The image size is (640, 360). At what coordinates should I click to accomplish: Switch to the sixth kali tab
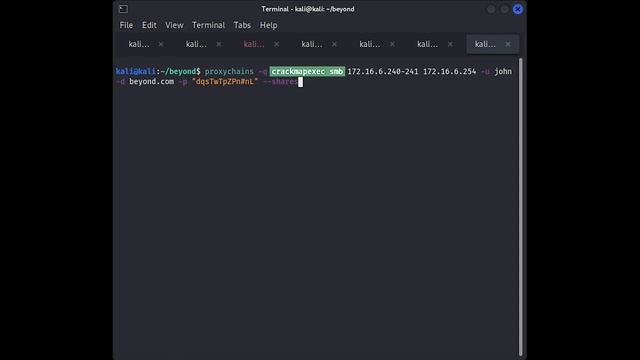427,44
